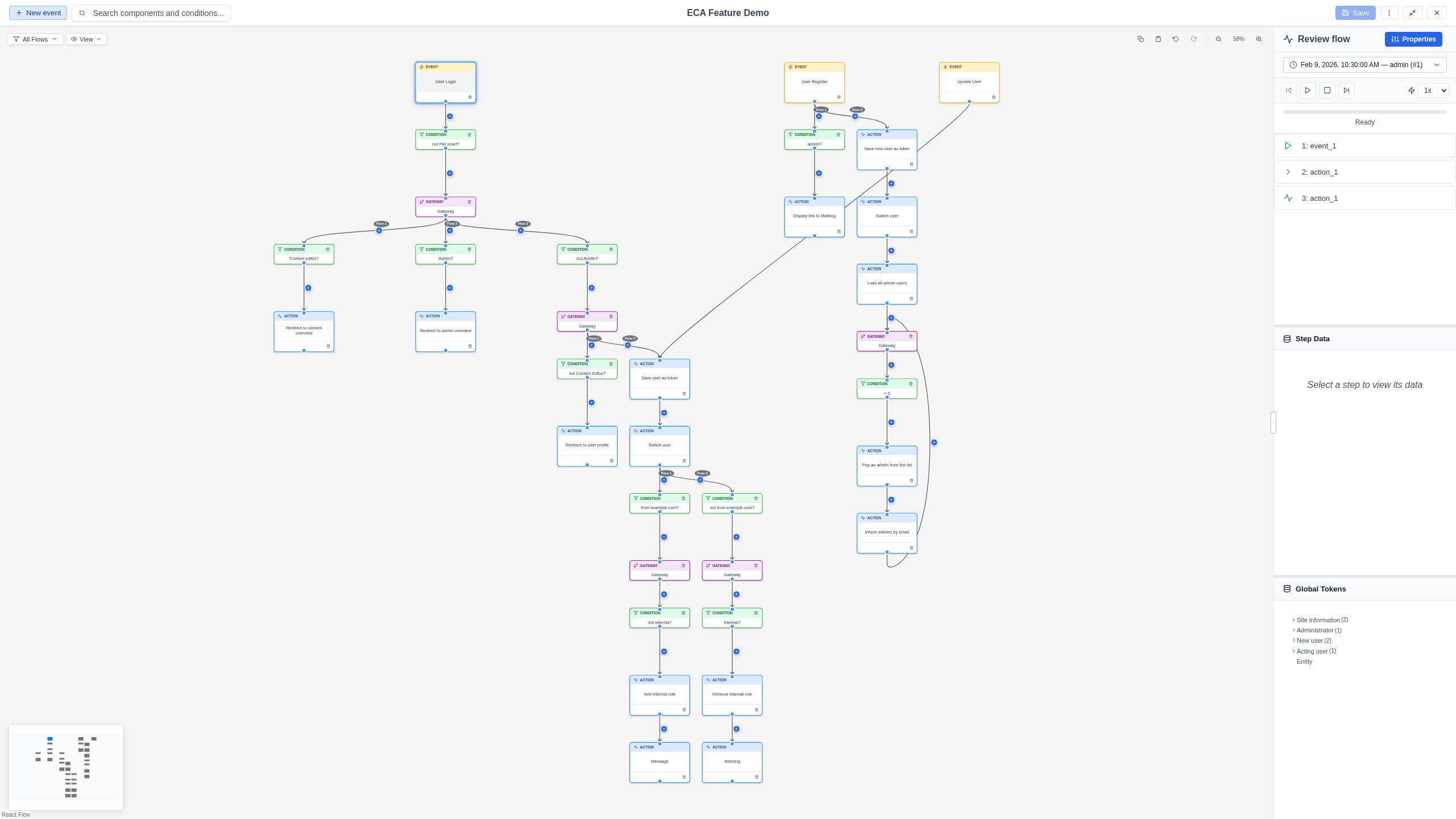Click the copy icon in canvas toolbar
The image size is (1456, 819).
[1140, 39]
